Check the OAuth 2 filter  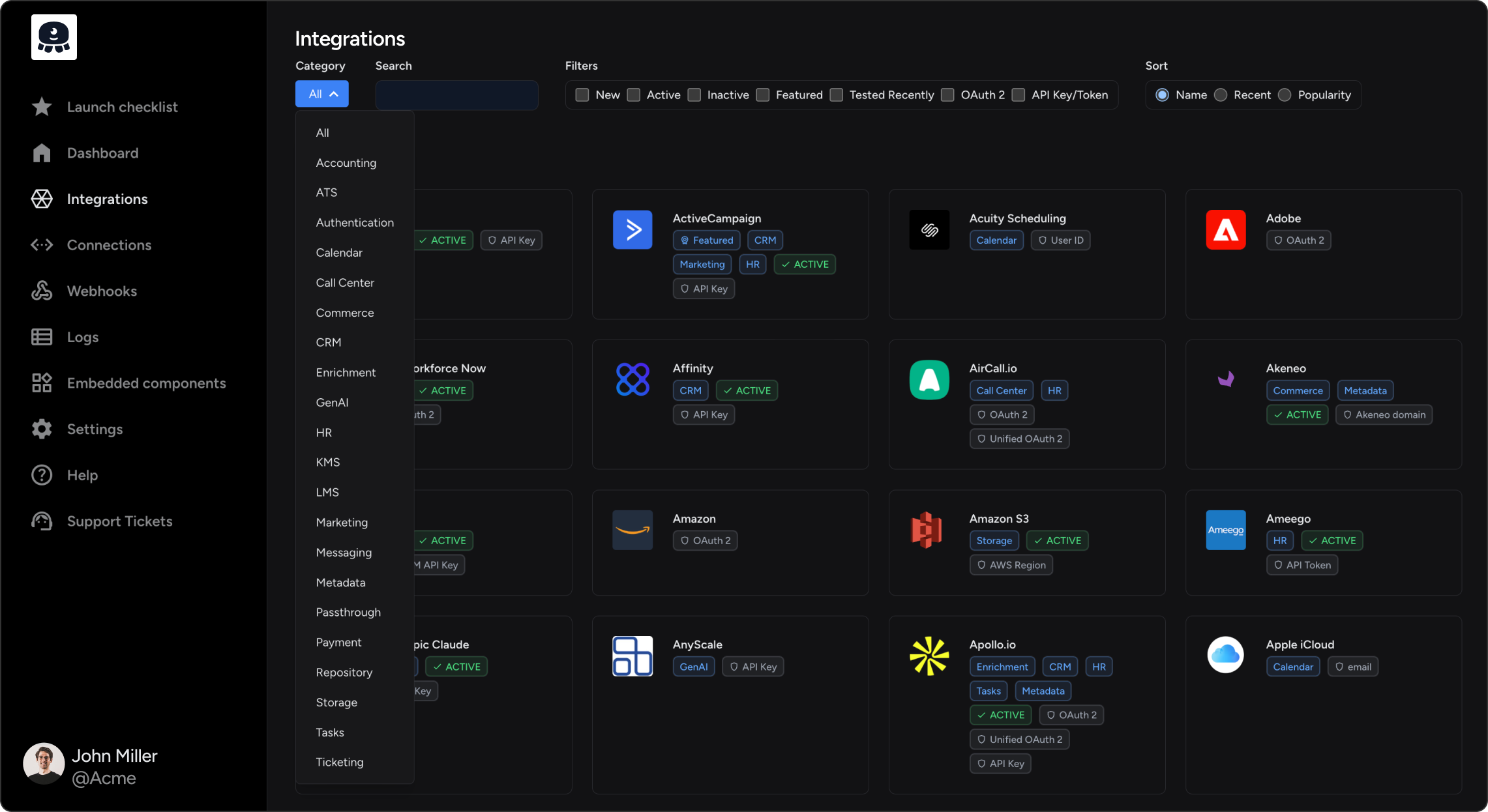947,94
